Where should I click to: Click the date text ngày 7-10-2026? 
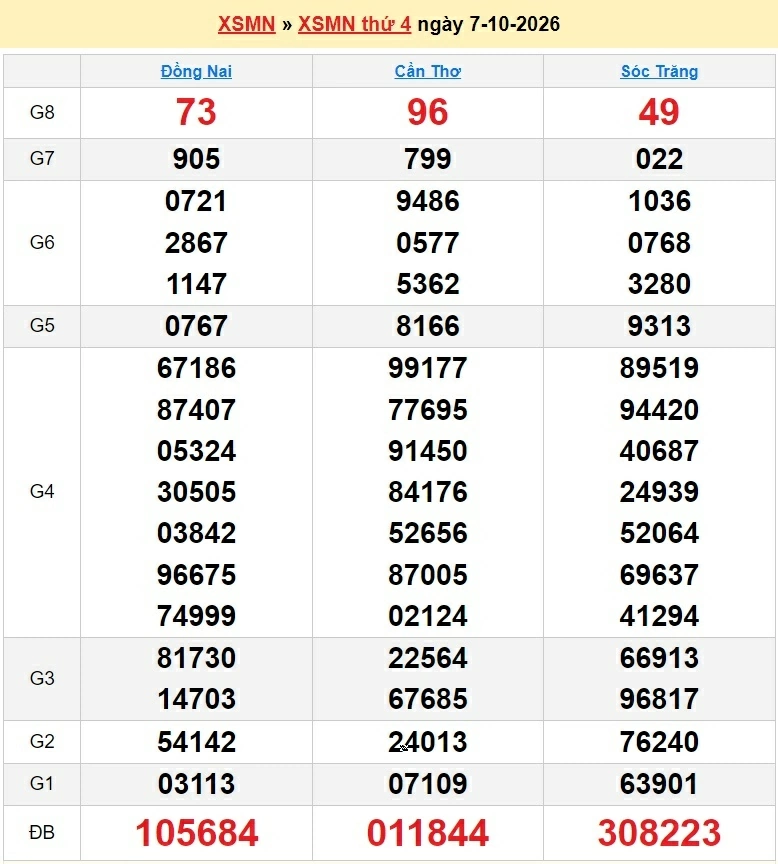tap(489, 24)
